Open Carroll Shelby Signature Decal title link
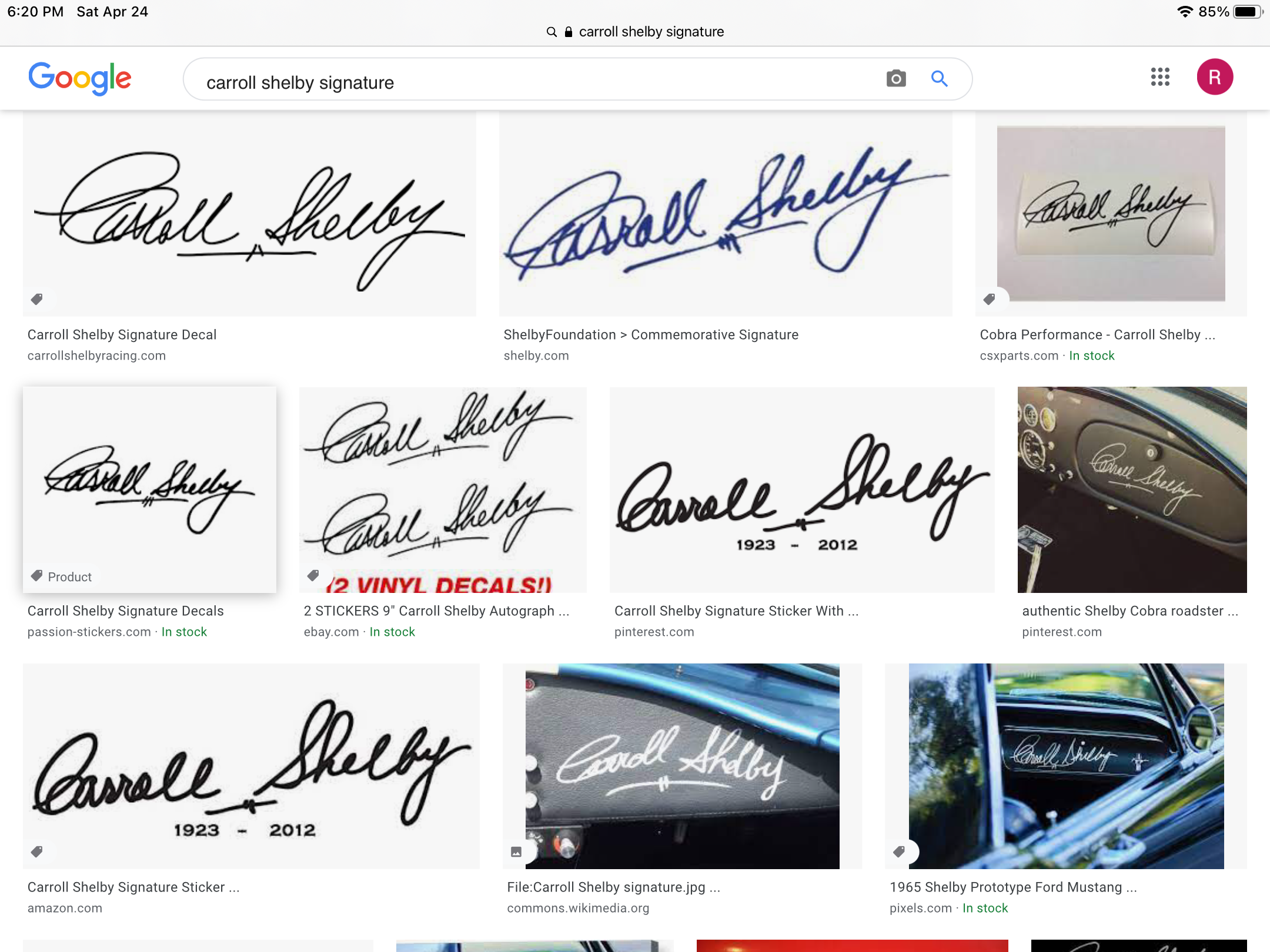 (x=122, y=334)
